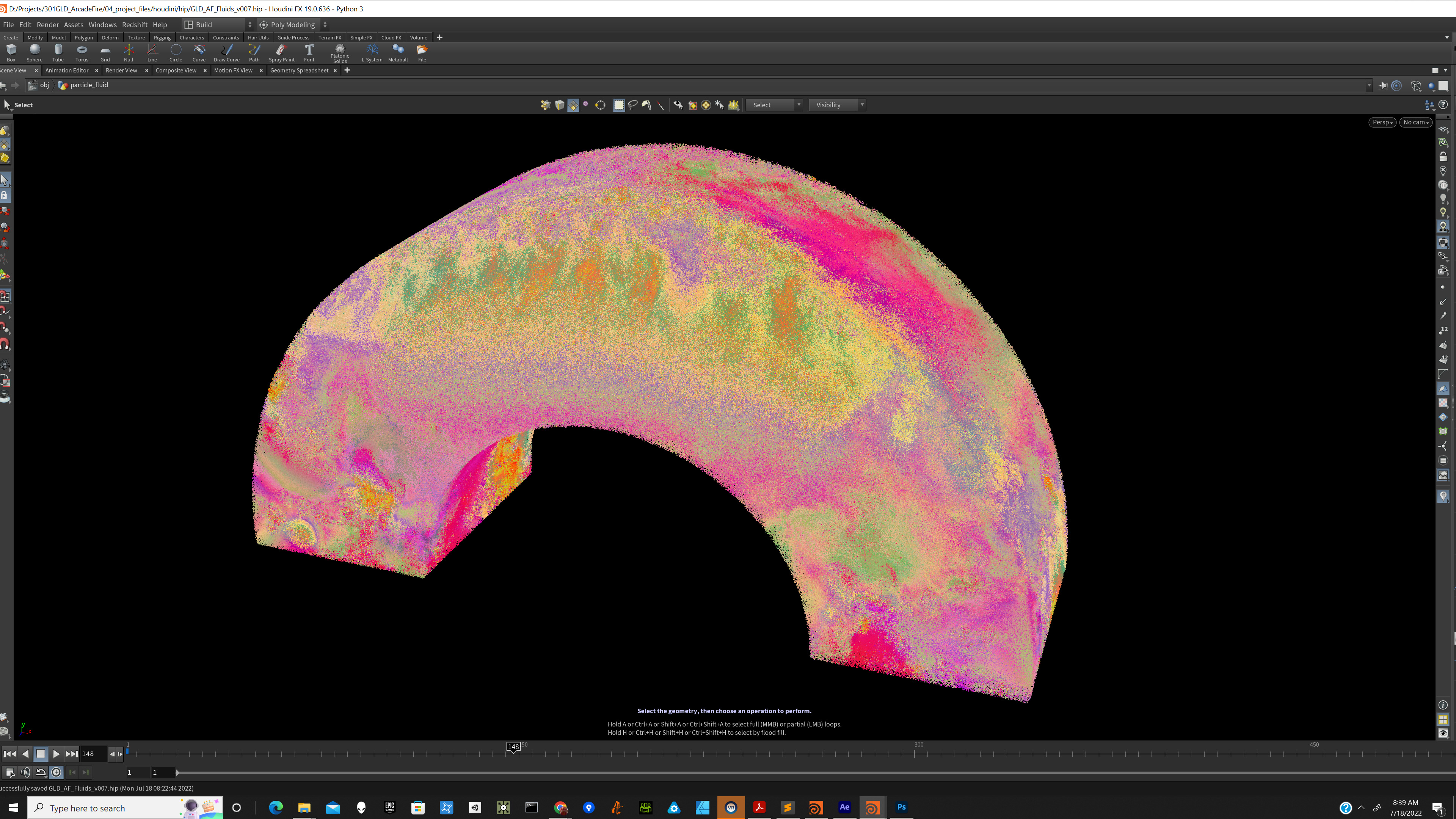Viewport: 1456px width, 819px height.
Task: Select the Spray Paint tool
Action: click(281, 53)
